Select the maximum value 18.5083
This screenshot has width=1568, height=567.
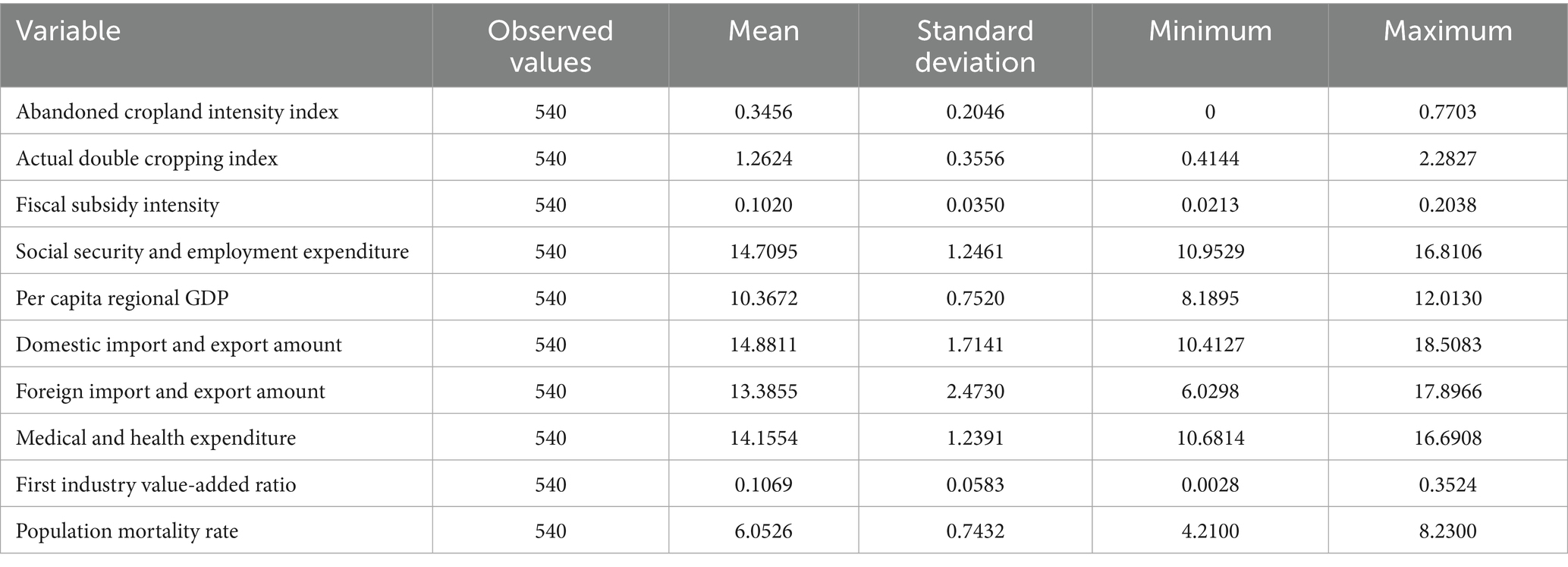pos(1447,345)
